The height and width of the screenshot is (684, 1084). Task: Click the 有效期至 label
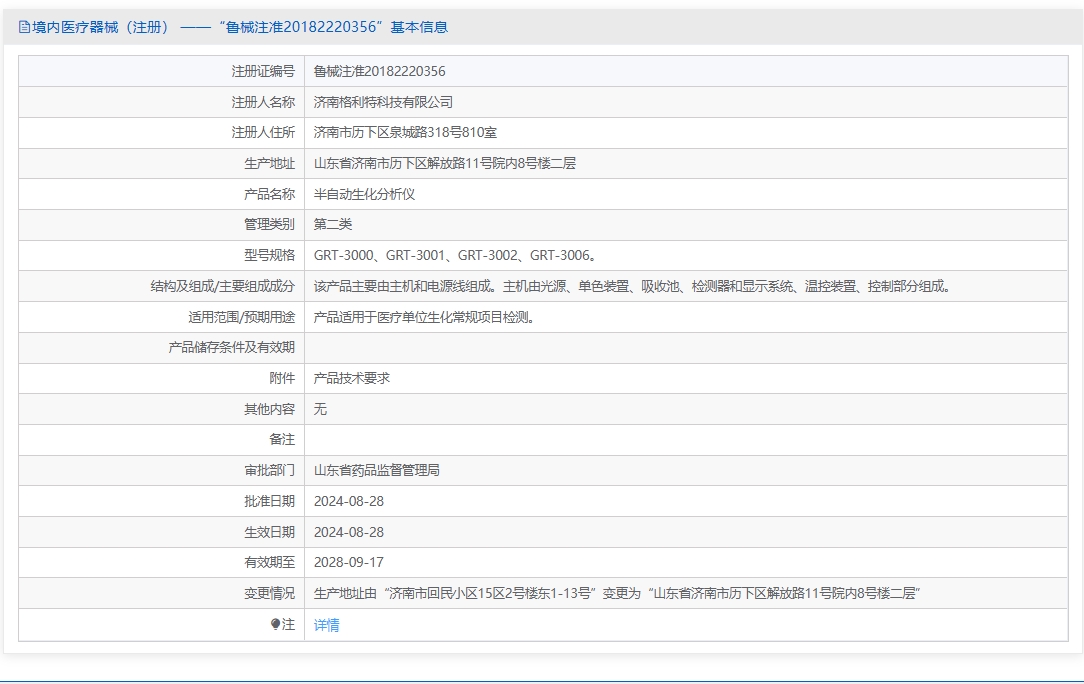pos(269,562)
